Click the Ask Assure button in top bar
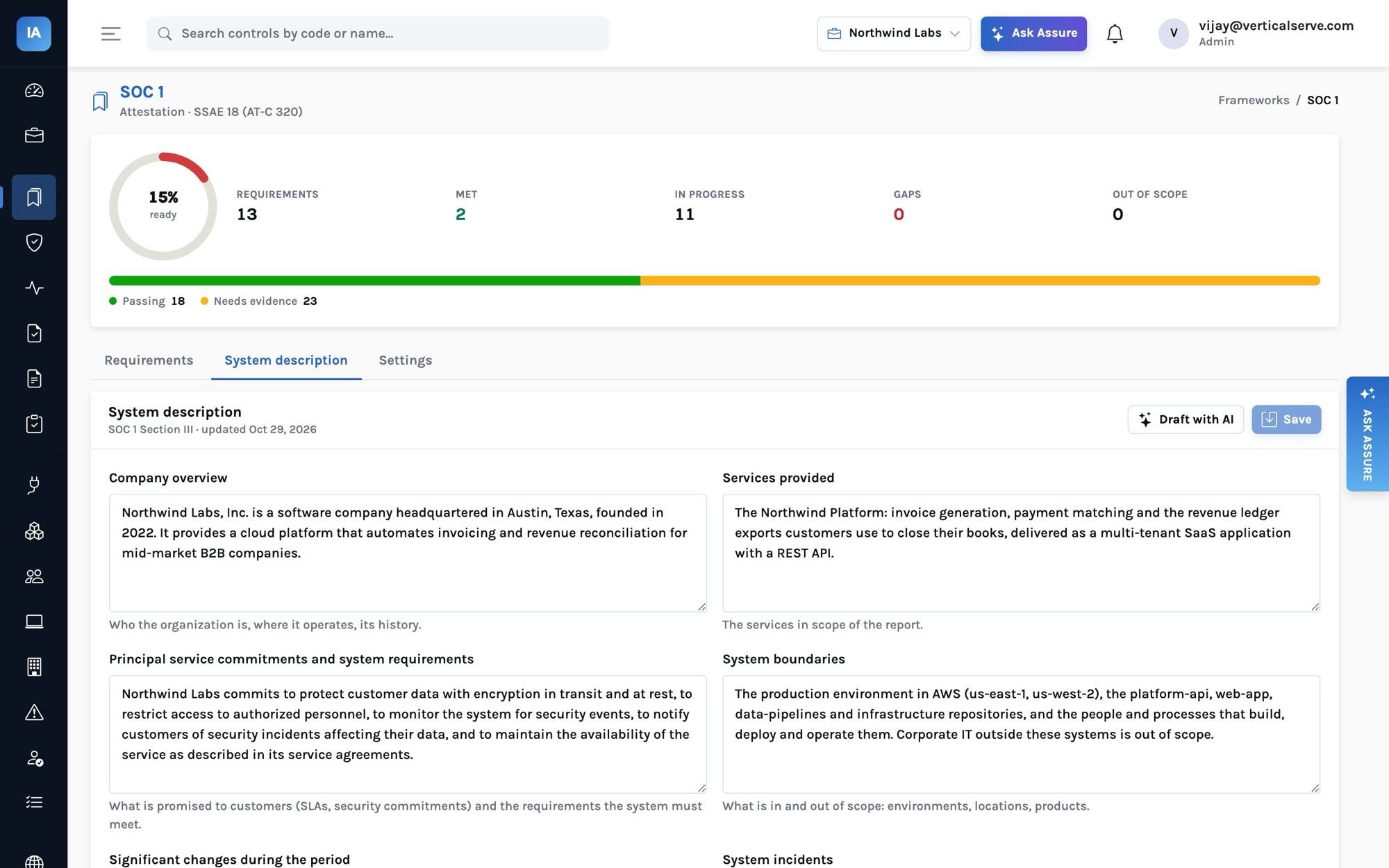The width and height of the screenshot is (1389, 868). [x=1033, y=33]
